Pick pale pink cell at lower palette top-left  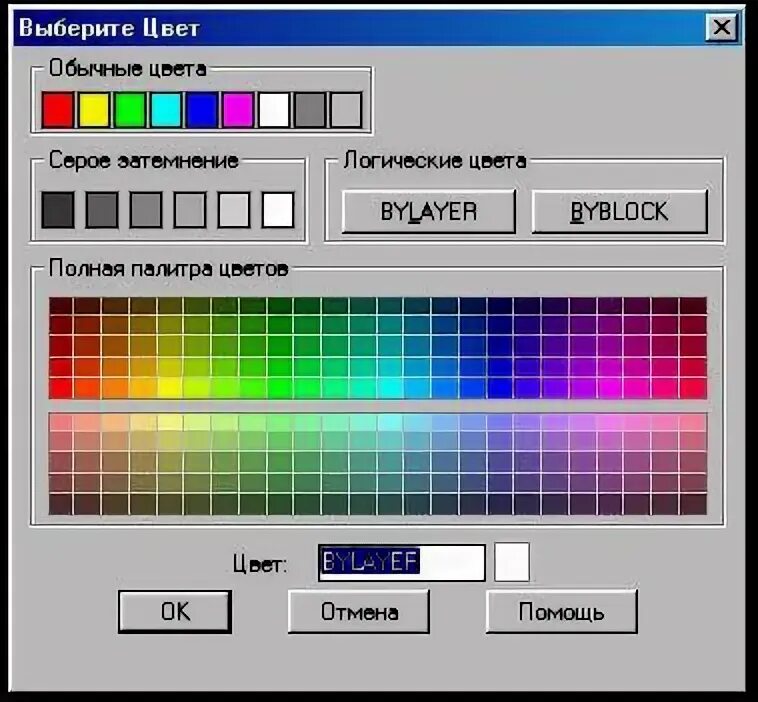61,423
